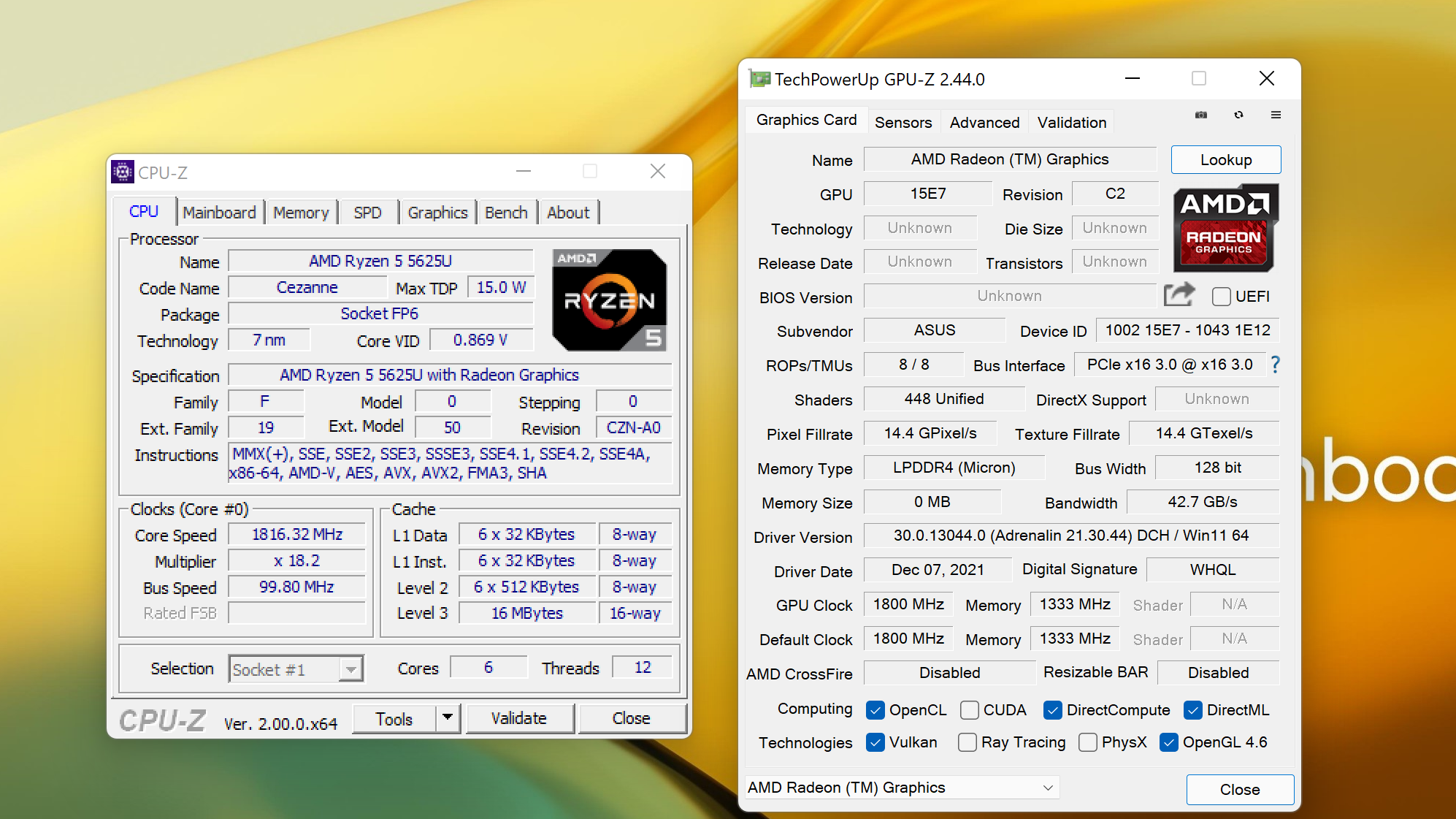This screenshot has width=1456, height=819.
Task: Click the 14.4 GTexel/s texture fillrate
Action: tap(1203, 433)
